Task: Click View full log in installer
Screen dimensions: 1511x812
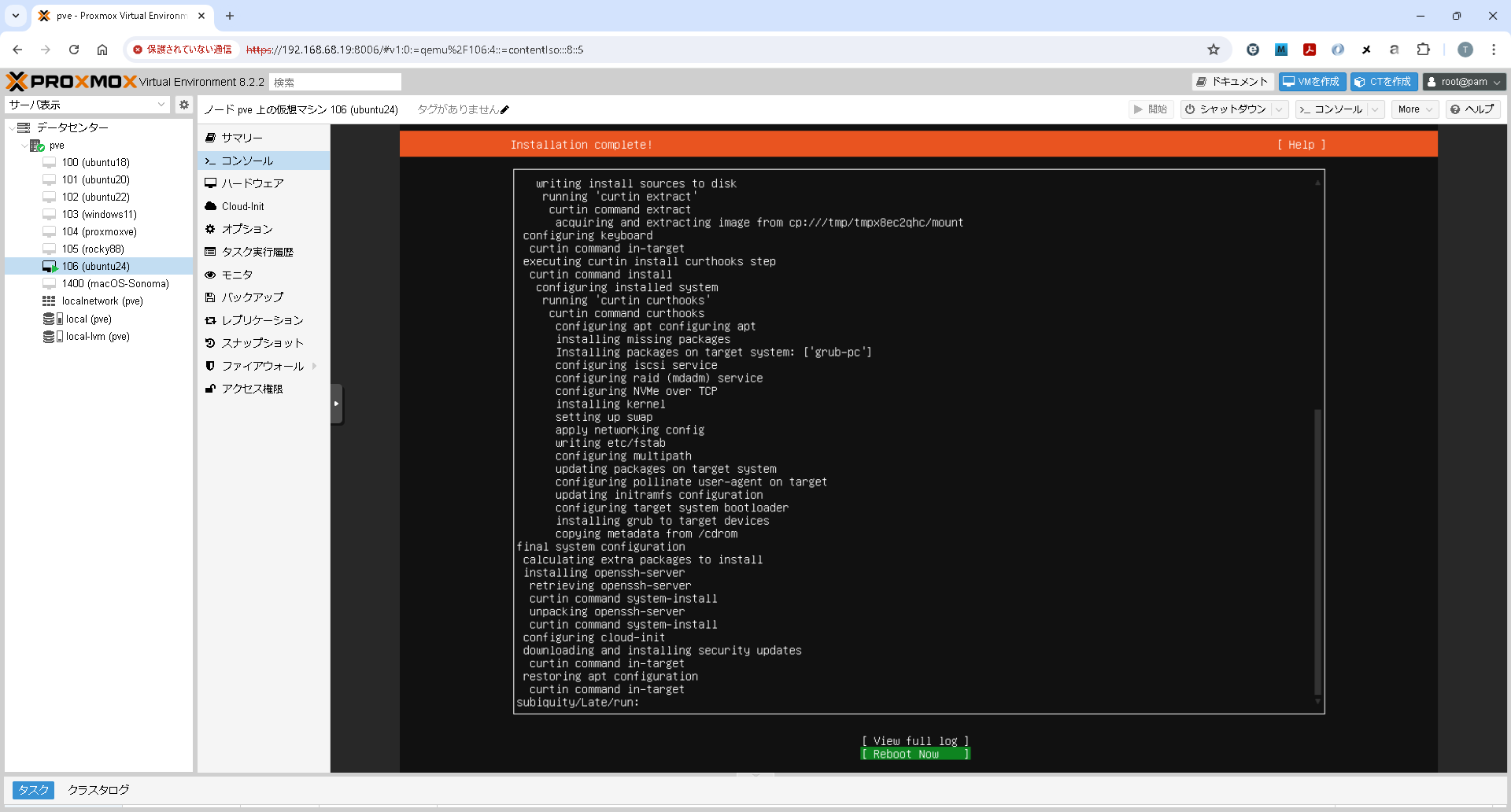Action: [x=915, y=741]
